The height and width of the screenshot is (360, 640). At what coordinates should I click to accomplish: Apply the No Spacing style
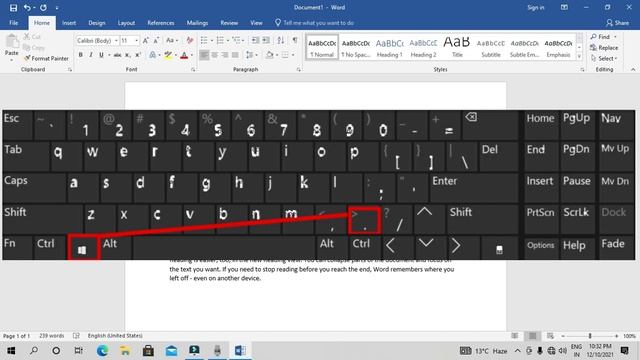(x=356, y=47)
